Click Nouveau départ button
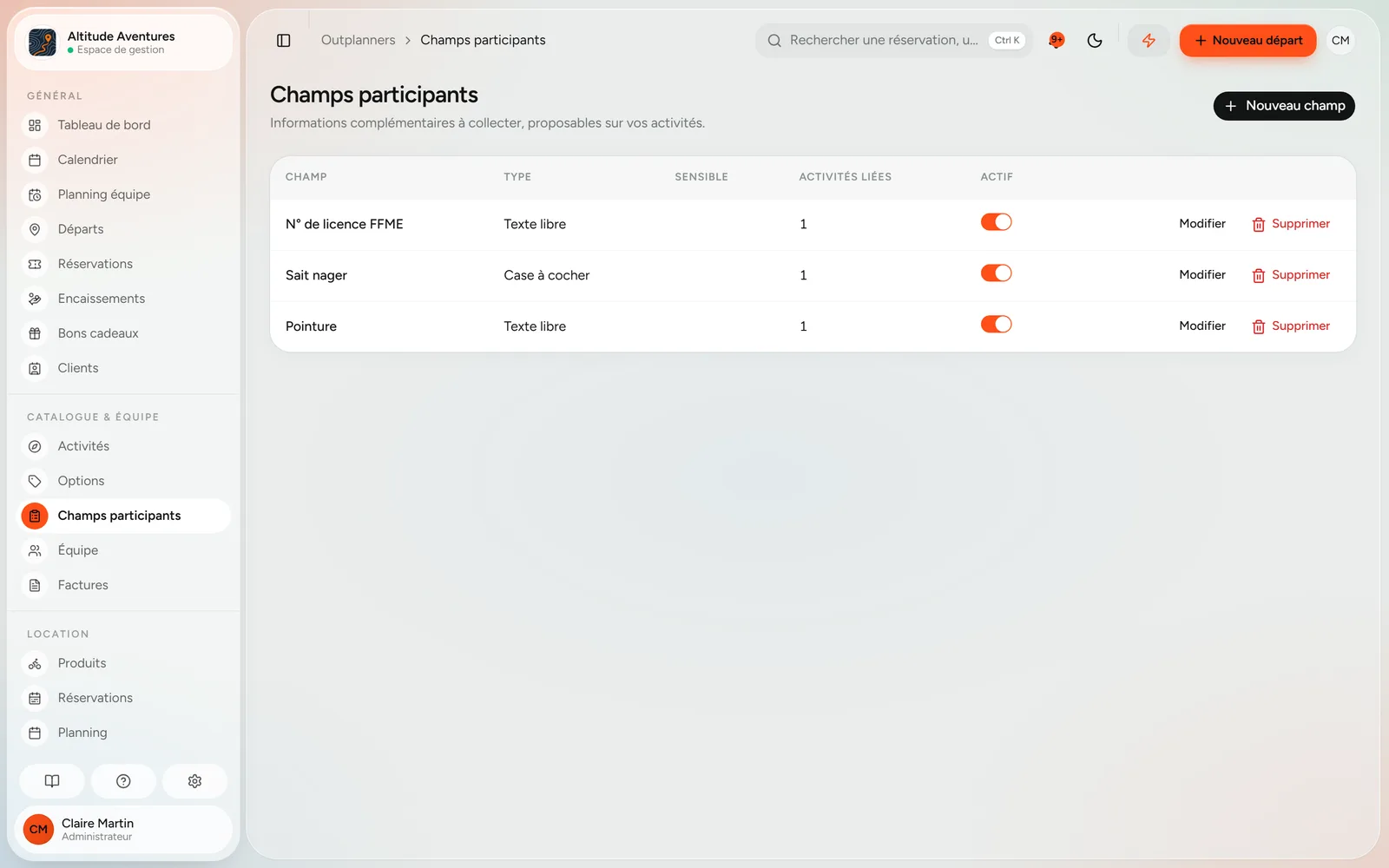The height and width of the screenshot is (868, 1389). click(1247, 41)
